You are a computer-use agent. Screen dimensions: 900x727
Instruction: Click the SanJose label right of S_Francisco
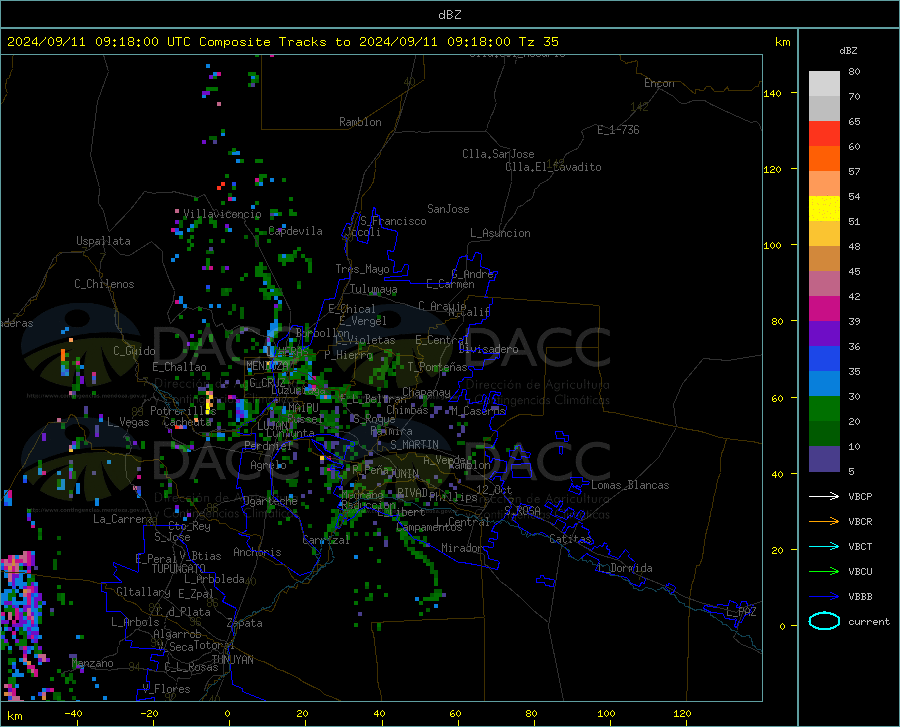[x=448, y=209]
